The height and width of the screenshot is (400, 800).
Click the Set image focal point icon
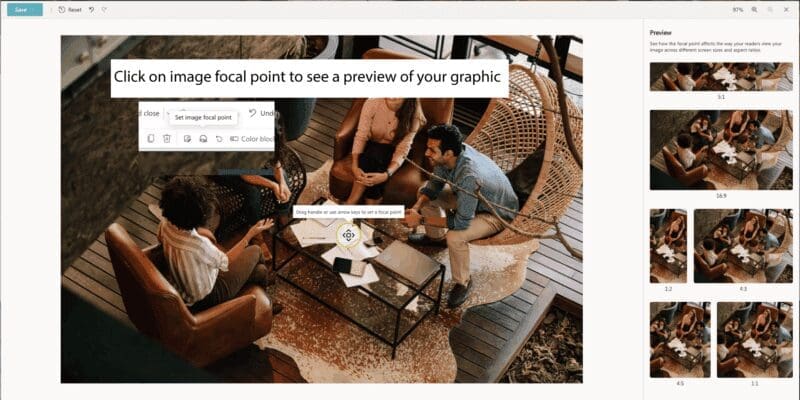tap(203, 139)
